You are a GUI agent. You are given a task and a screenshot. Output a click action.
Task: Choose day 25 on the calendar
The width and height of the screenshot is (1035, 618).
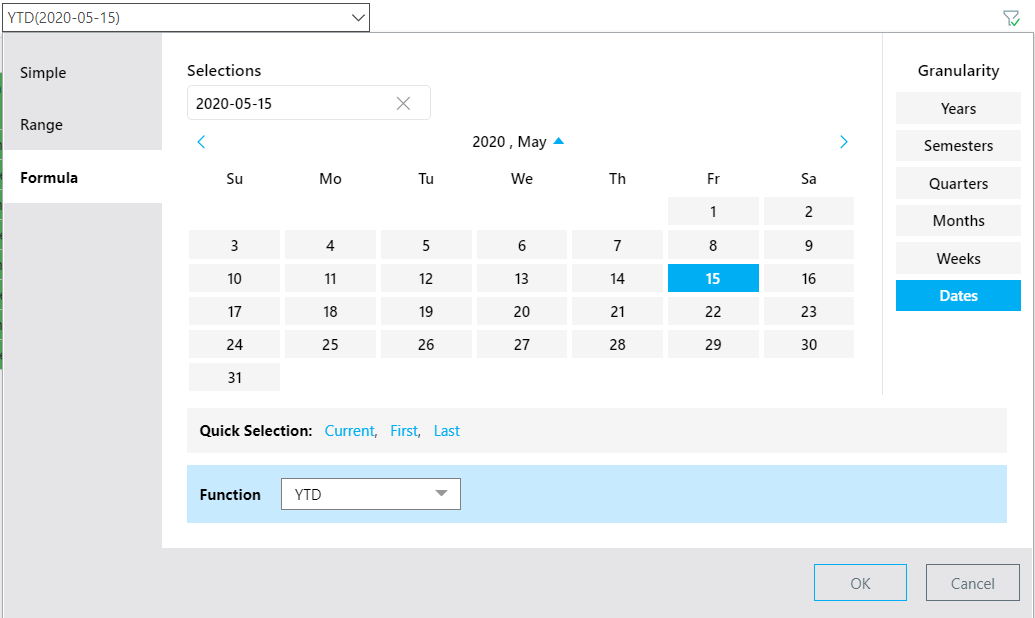(330, 344)
